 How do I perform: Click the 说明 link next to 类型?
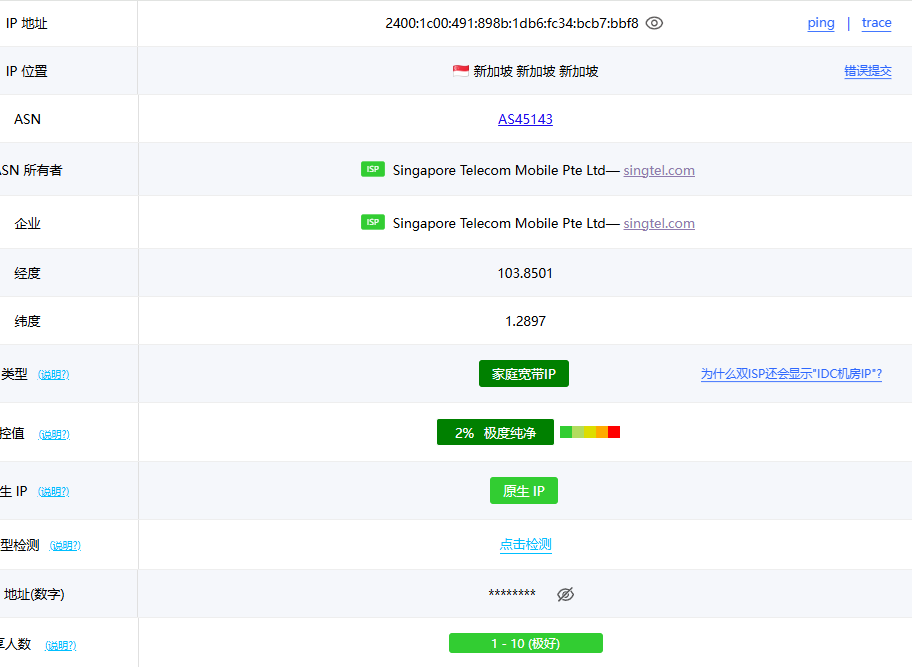point(54,375)
